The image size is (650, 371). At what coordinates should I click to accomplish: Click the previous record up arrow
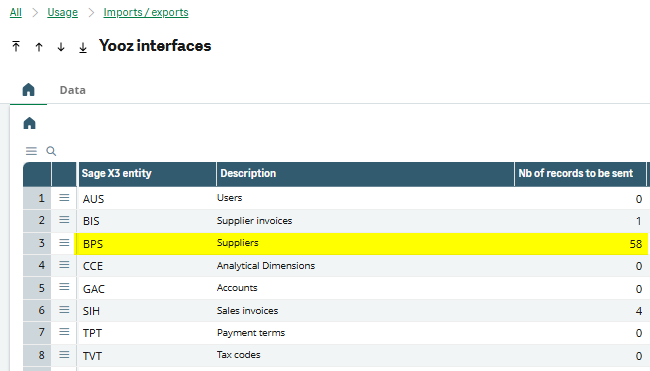[x=39, y=47]
